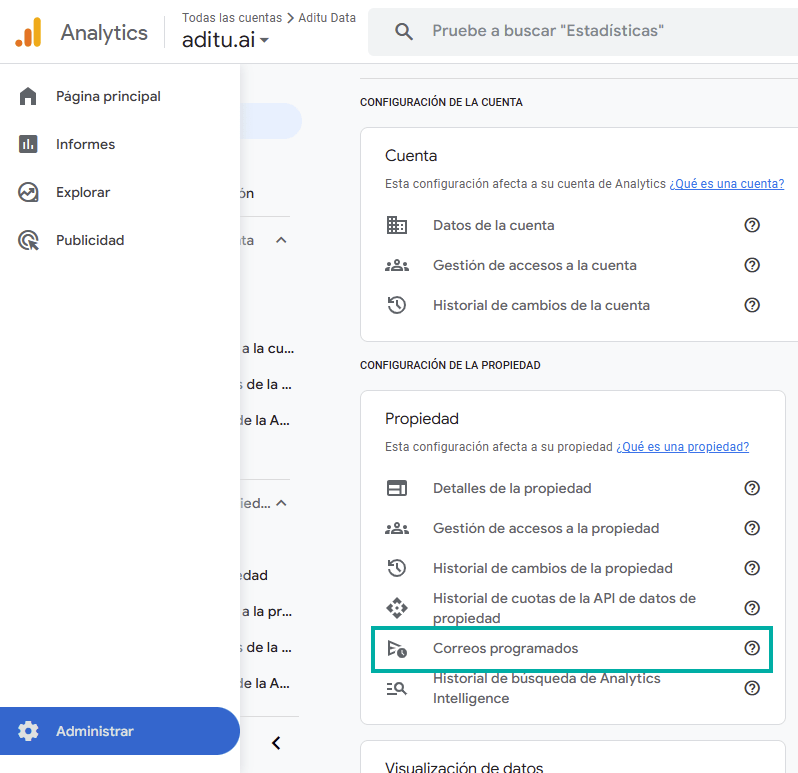Click the Google Analytics logo icon
Viewport: 798px width, 773px height.
(x=29, y=33)
